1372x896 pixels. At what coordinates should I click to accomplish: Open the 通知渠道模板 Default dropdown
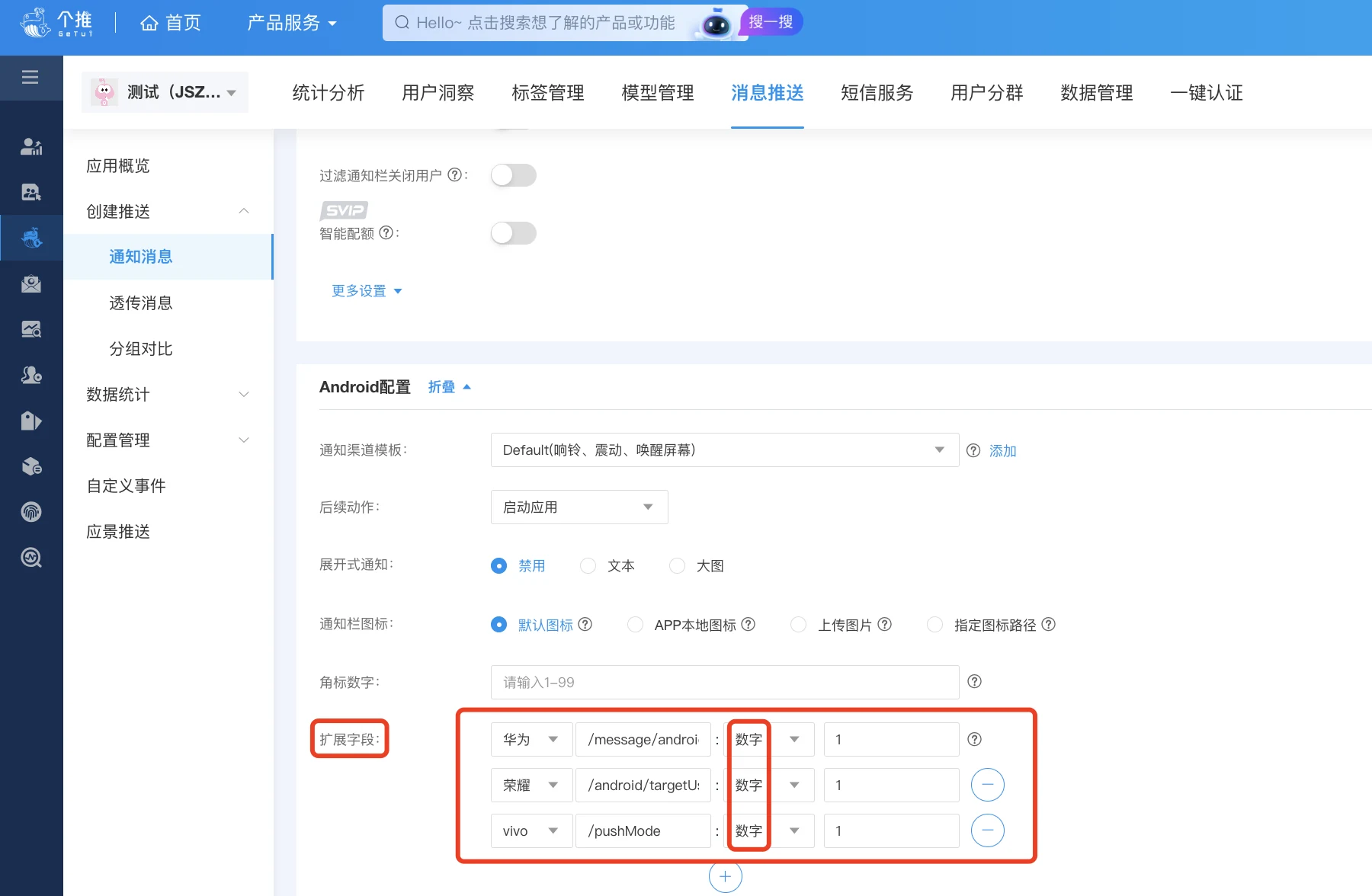point(725,450)
